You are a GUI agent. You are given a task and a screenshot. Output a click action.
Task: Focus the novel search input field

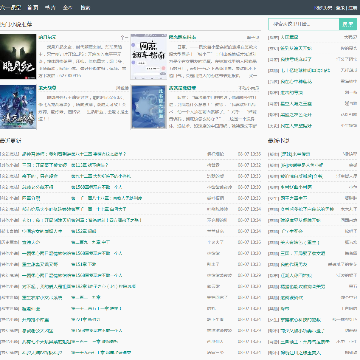(x=304, y=24)
